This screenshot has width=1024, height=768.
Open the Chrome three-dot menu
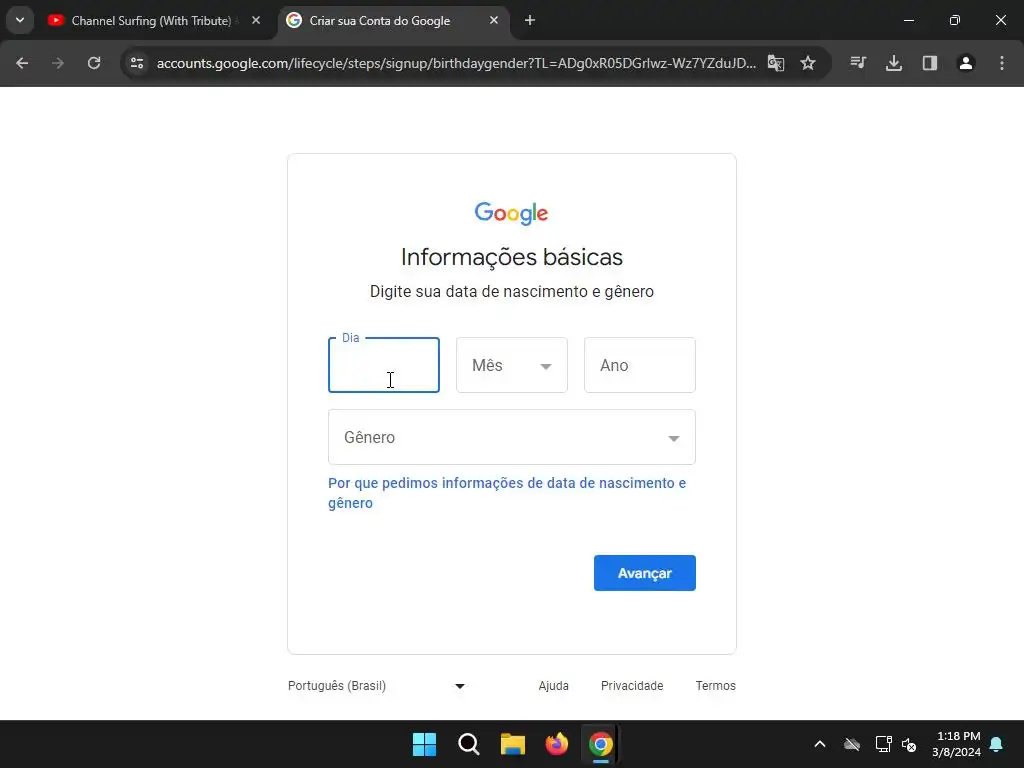tap(1002, 63)
